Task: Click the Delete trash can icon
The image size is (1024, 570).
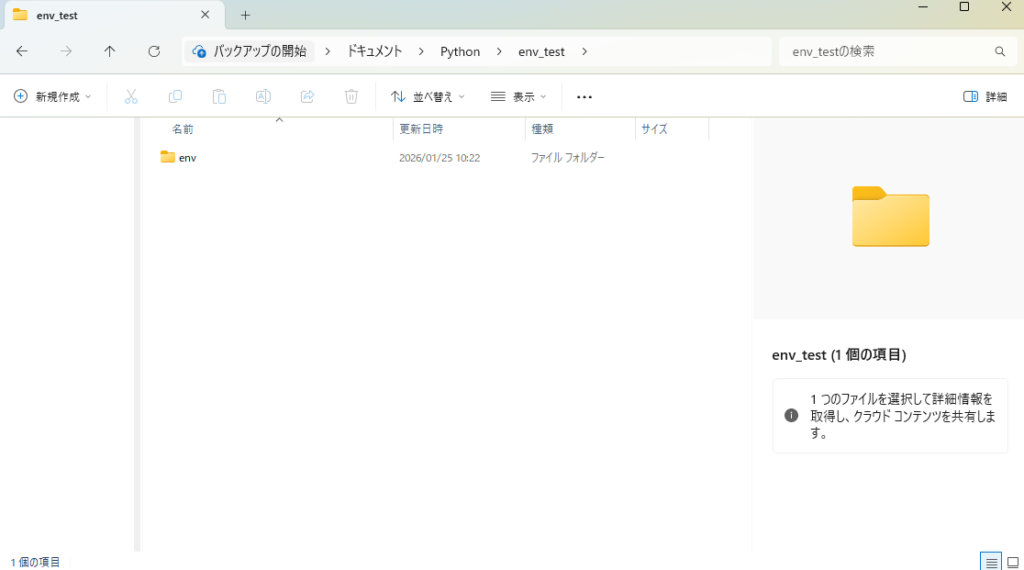Action: point(351,97)
